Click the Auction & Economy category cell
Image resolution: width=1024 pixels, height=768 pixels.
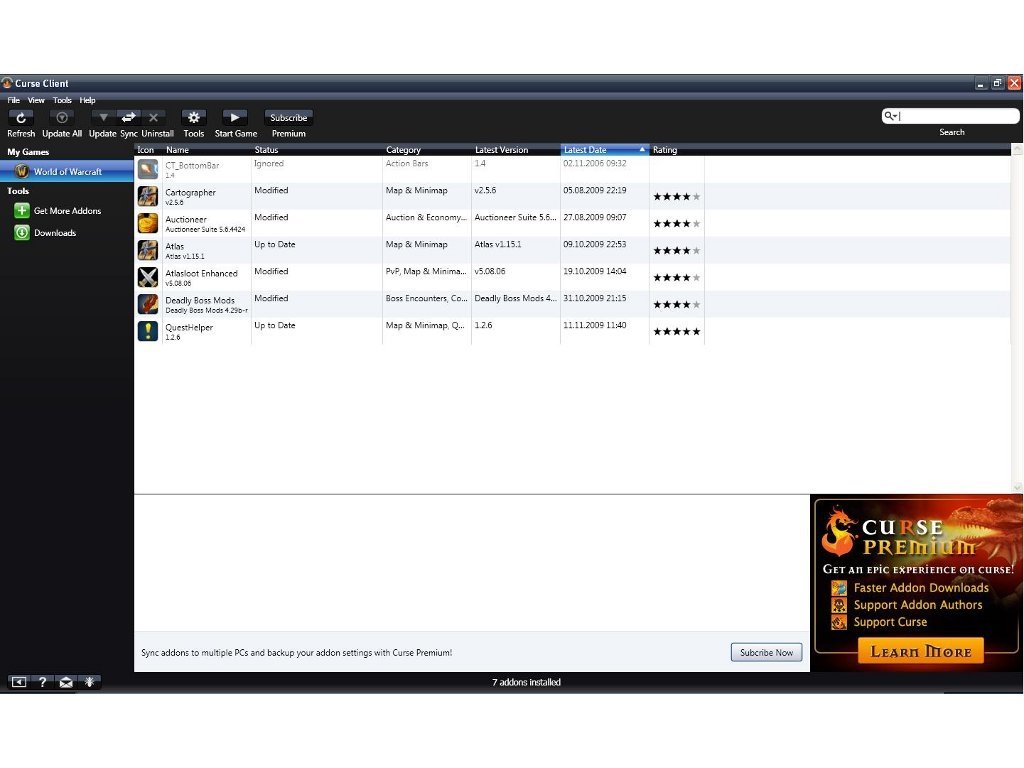click(x=426, y=217)
